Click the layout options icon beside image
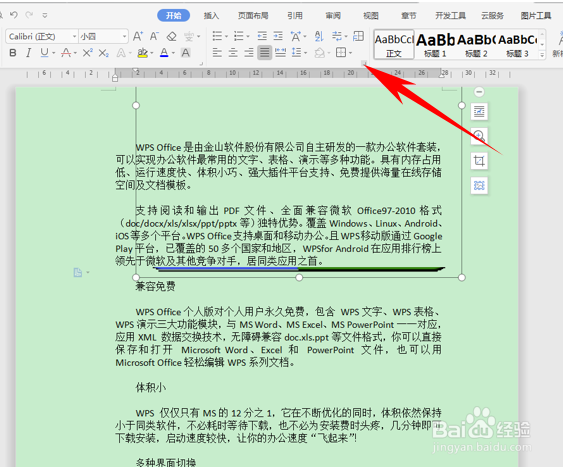Image resolution: width=563 pixels, height=467 pixels. click(x=479, y=112)
